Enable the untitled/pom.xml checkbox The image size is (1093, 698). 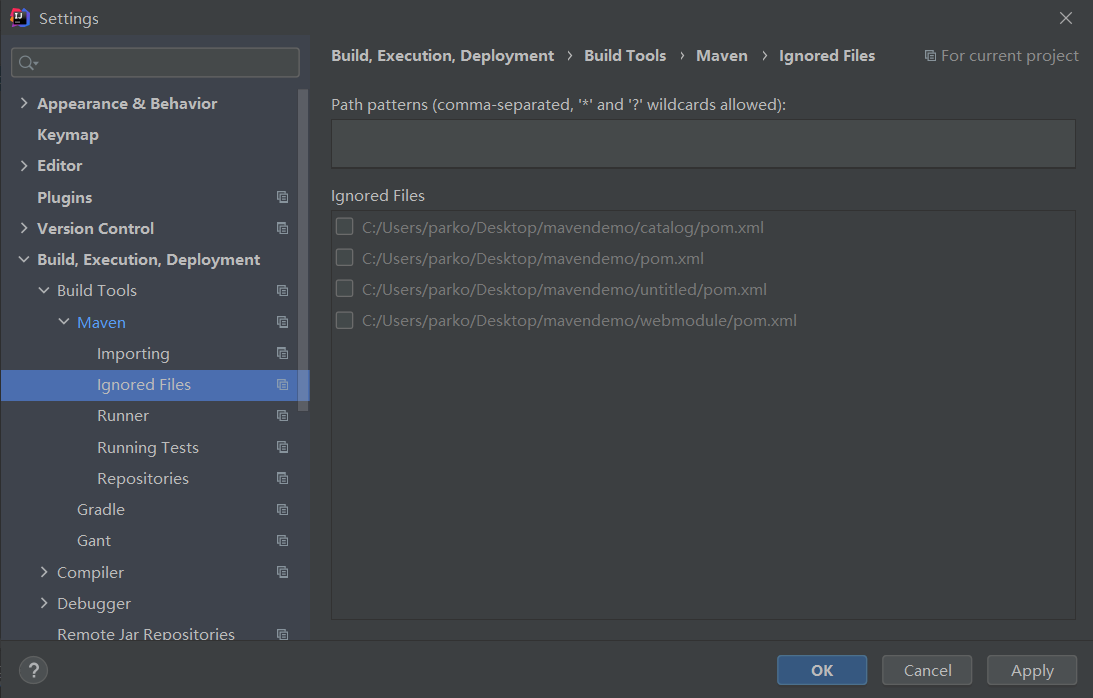(x=344, y=289)
